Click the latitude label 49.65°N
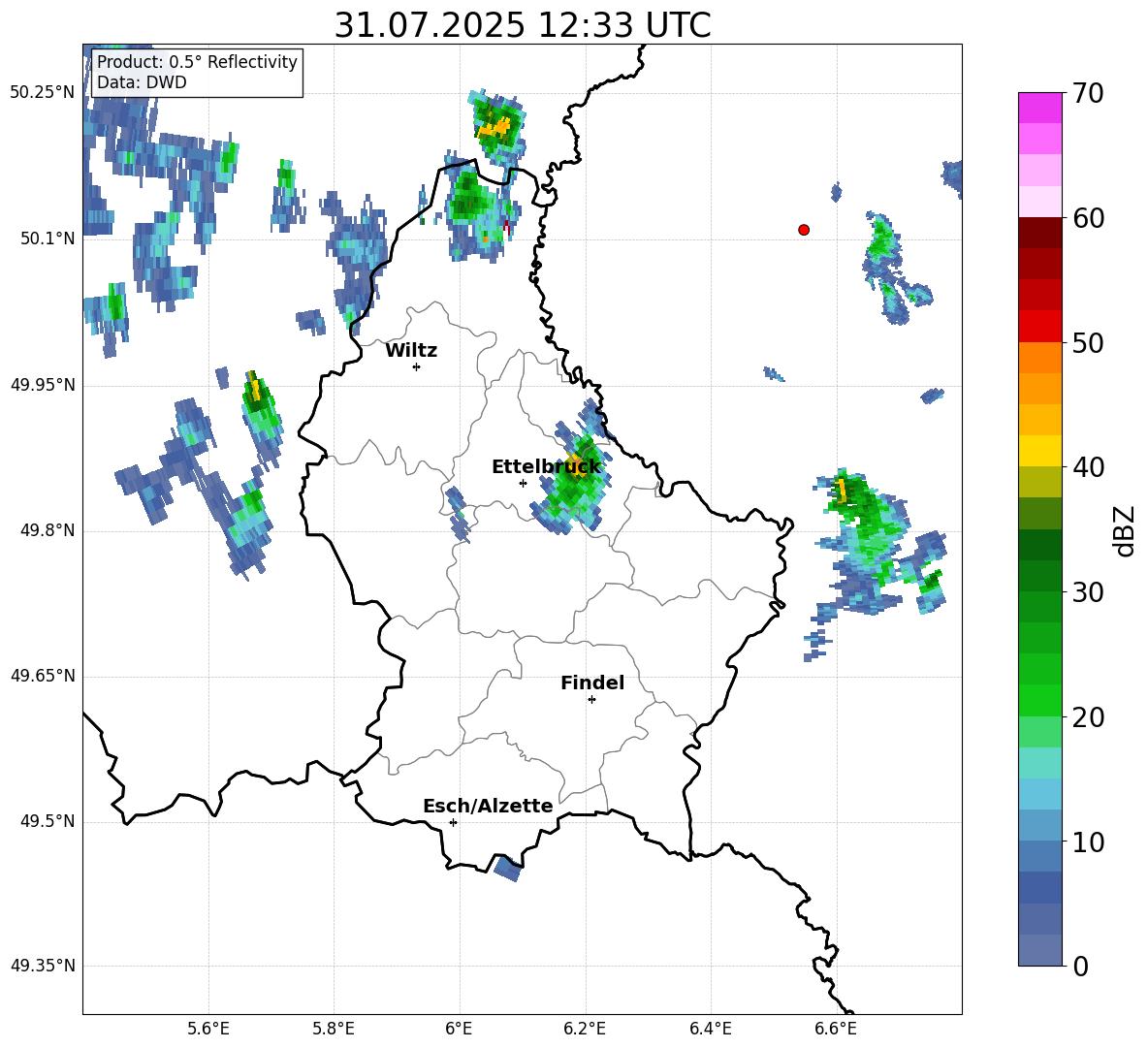This screenshot has height=1048, width=1148. (x=43, y=676)
